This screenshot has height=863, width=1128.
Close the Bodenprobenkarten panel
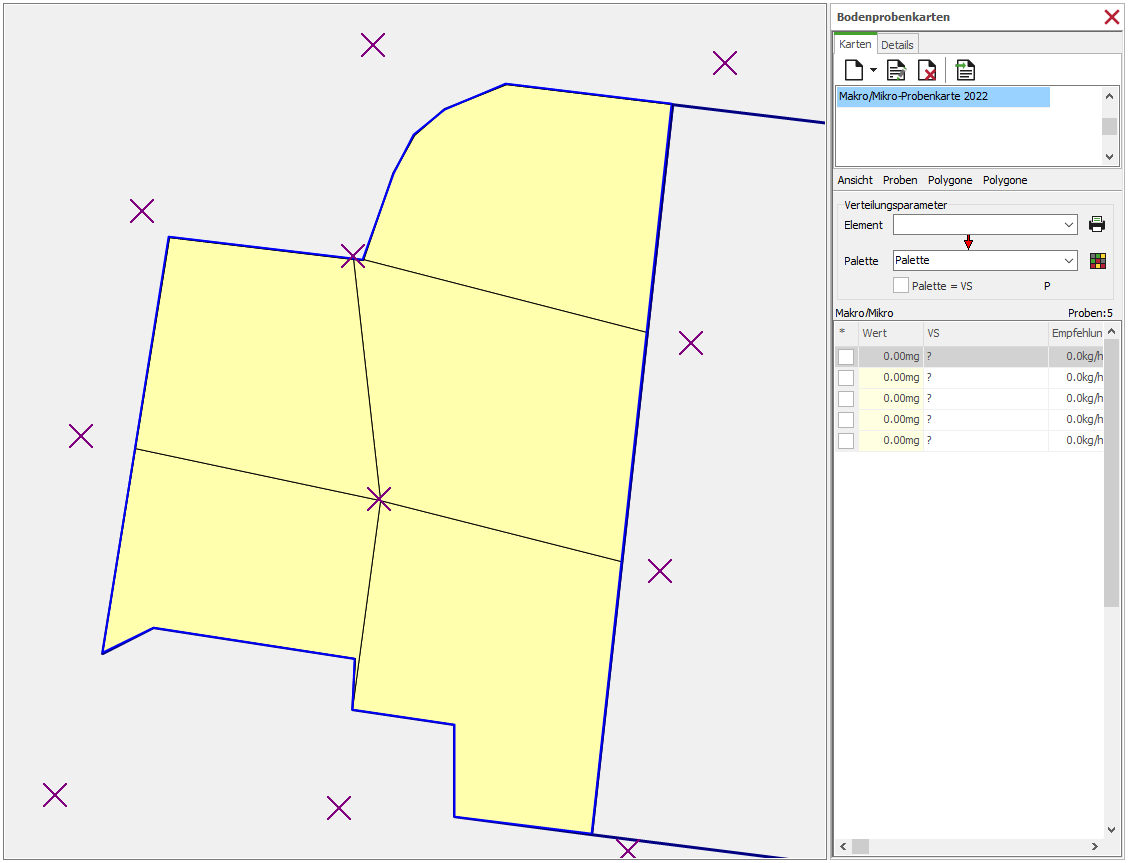click(x=1111, y=17)
